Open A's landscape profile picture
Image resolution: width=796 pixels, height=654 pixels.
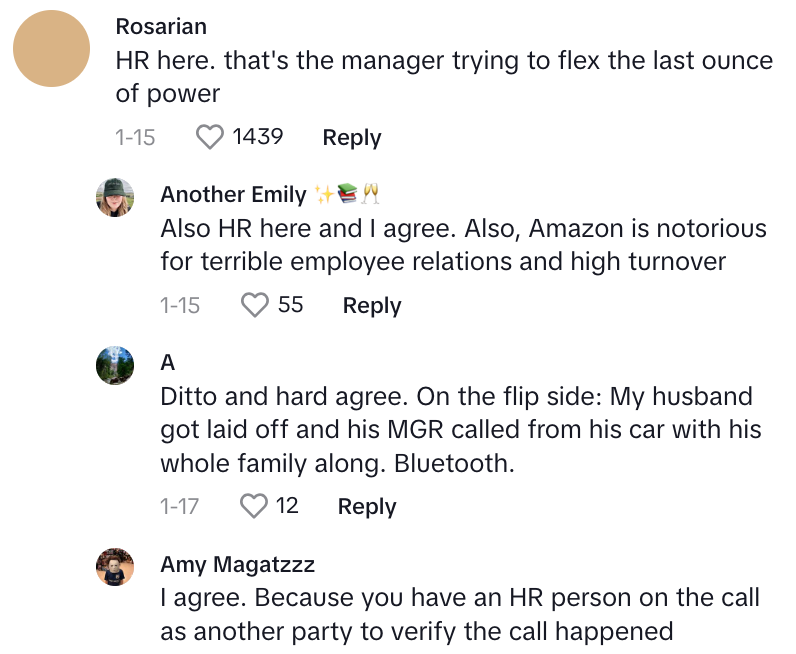pos(115,366)
